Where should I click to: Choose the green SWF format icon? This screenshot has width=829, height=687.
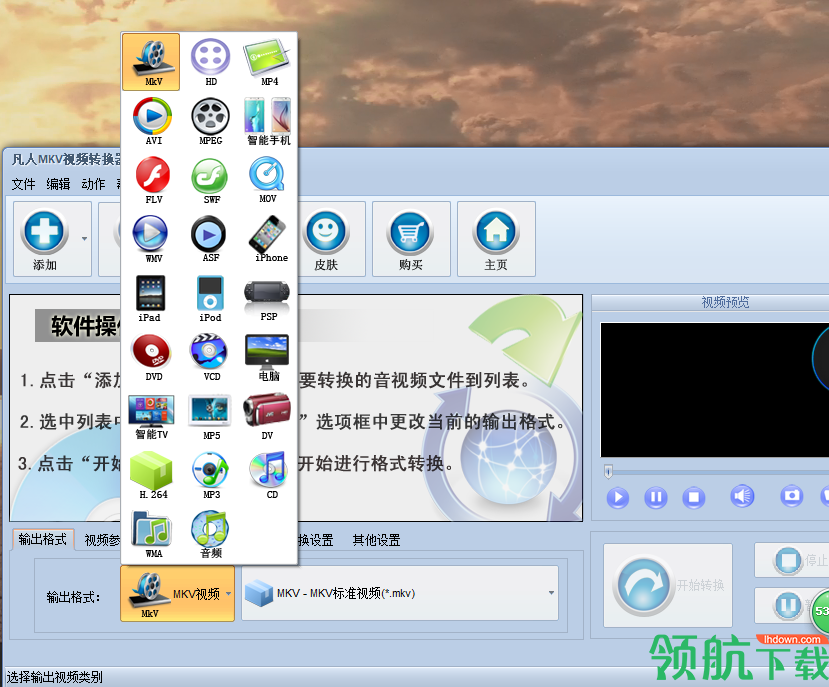[x=210, y=180]
